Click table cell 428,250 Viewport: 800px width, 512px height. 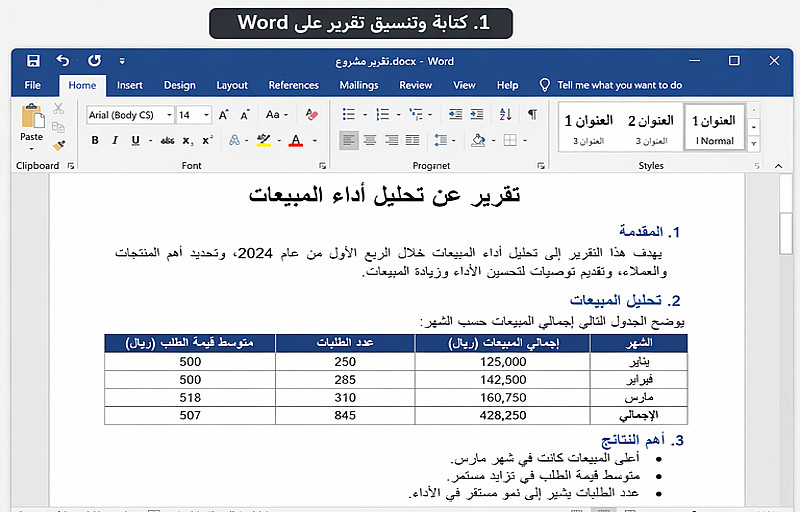(x=503, y=416)
